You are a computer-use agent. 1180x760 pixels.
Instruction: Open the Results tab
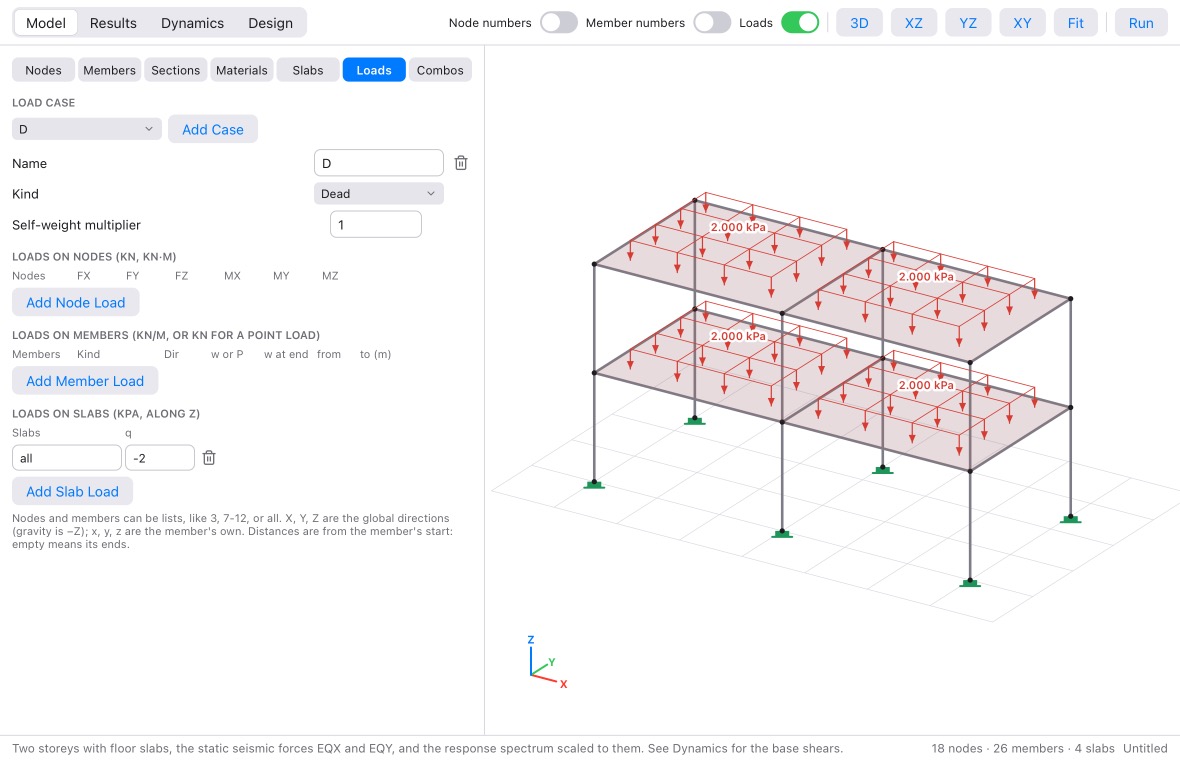tap(113, 23)
